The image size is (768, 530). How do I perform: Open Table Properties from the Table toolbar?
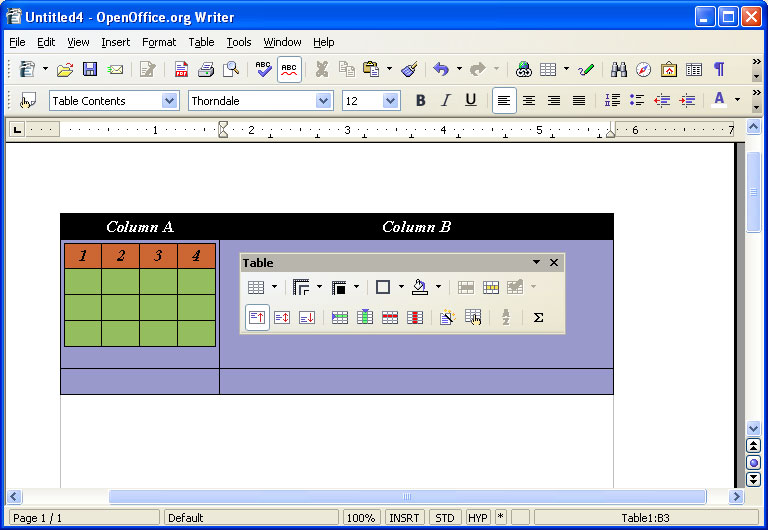(473, 317)
